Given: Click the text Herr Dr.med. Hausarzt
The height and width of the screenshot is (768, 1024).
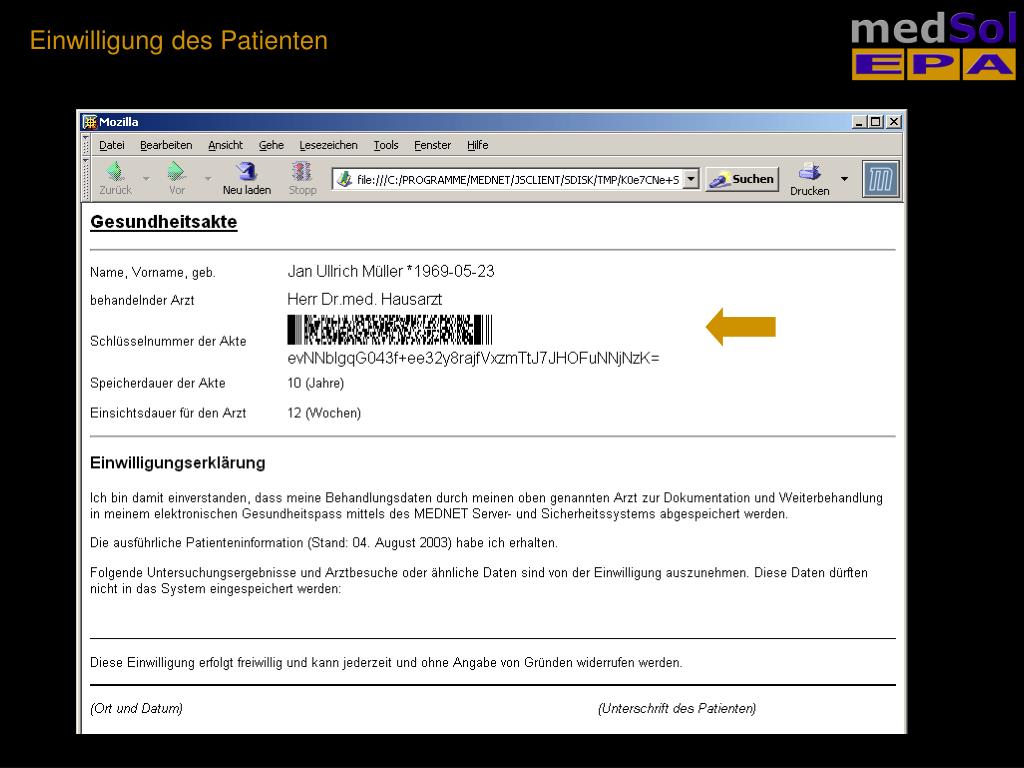Looking at the screenshot, I should point(364,299).
